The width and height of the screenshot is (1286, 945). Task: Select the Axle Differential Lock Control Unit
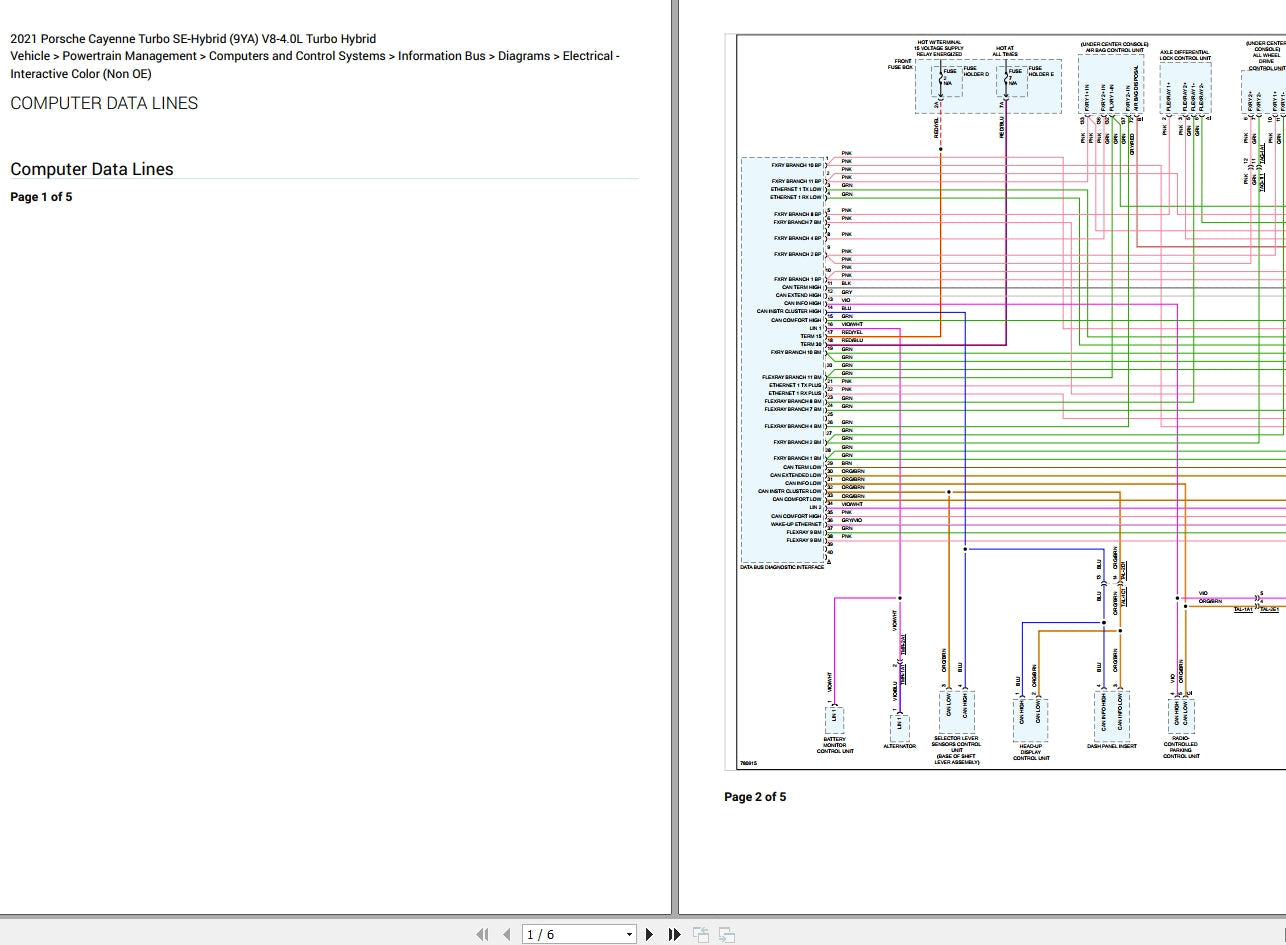tap(1185, 88)
